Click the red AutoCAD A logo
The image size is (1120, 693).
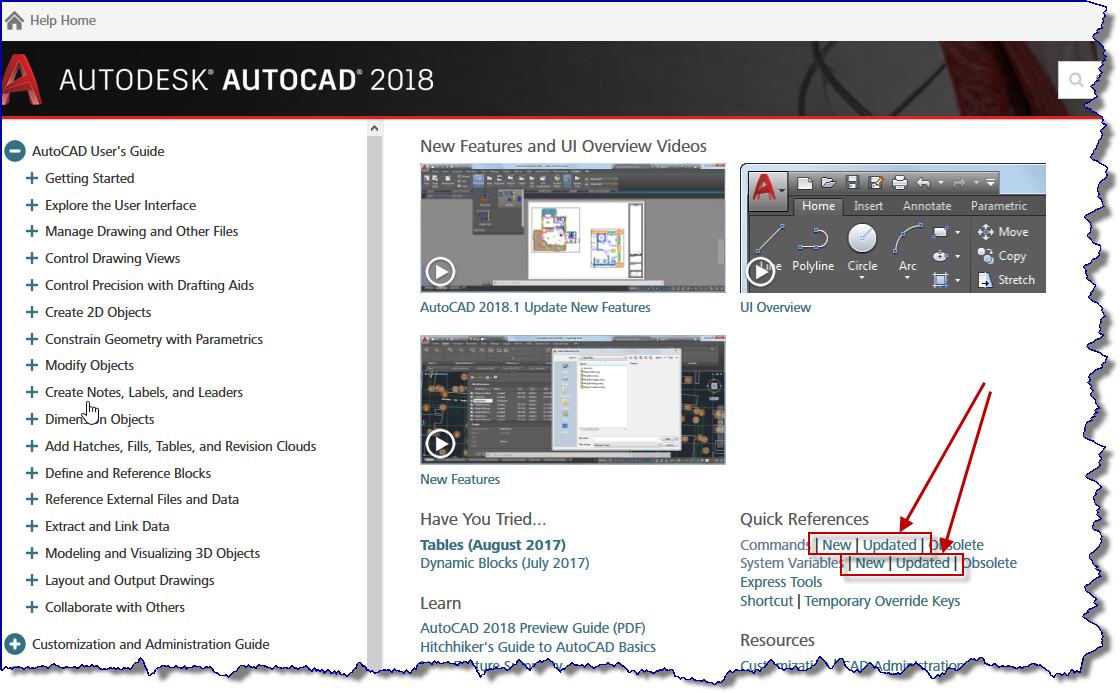click(21, 78)
